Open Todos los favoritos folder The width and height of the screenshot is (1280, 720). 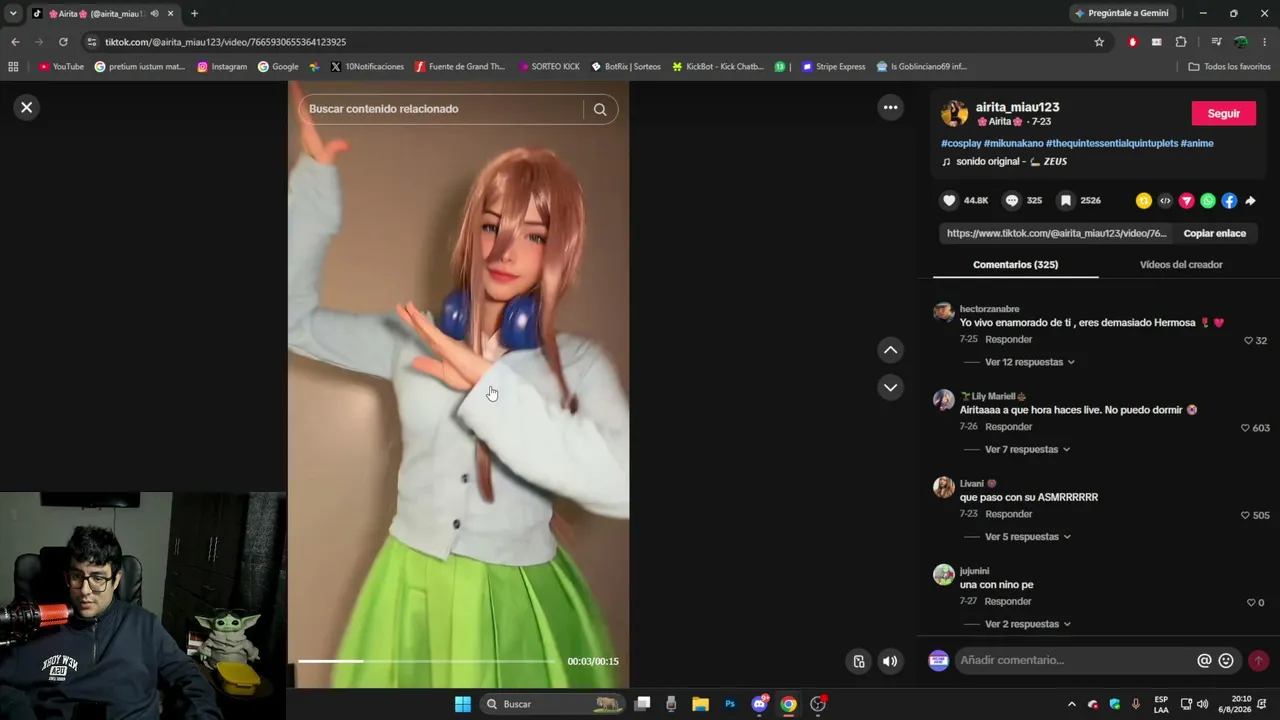pos(1229,67)
